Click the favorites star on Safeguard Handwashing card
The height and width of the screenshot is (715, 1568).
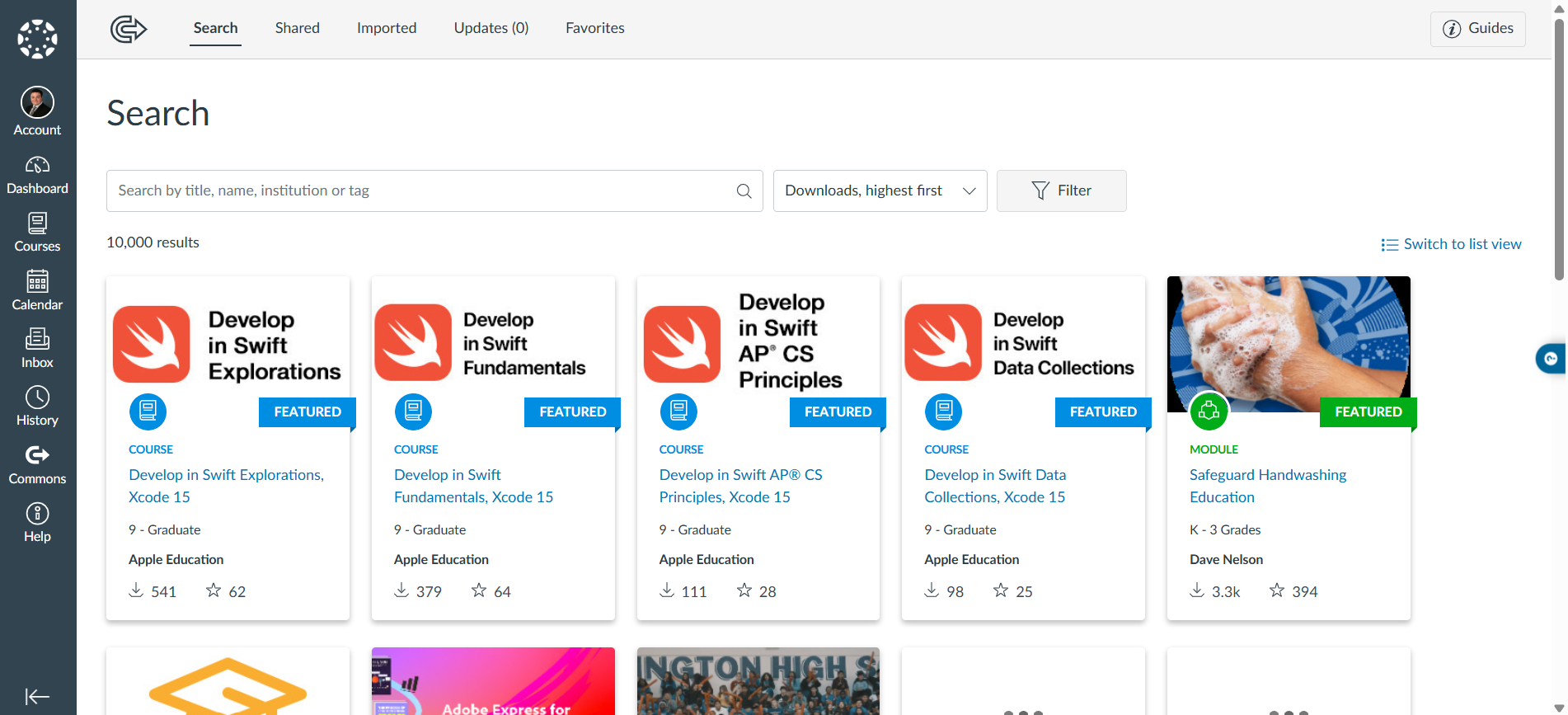[x=1277, y=590]
